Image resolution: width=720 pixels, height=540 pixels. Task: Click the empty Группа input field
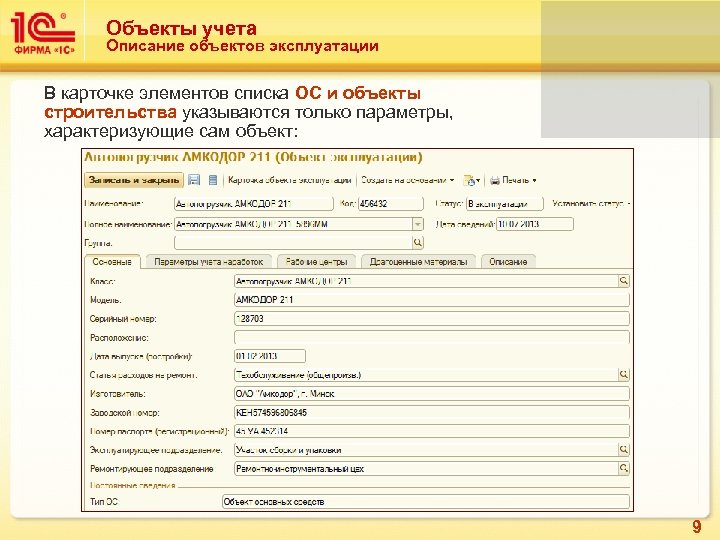(293, 242)
